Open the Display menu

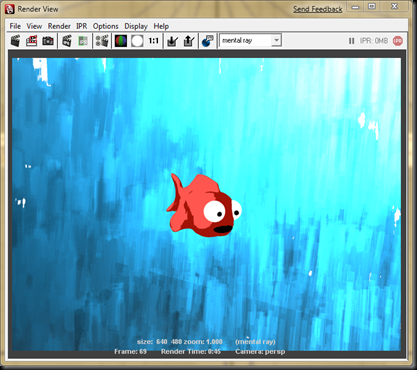136,26
